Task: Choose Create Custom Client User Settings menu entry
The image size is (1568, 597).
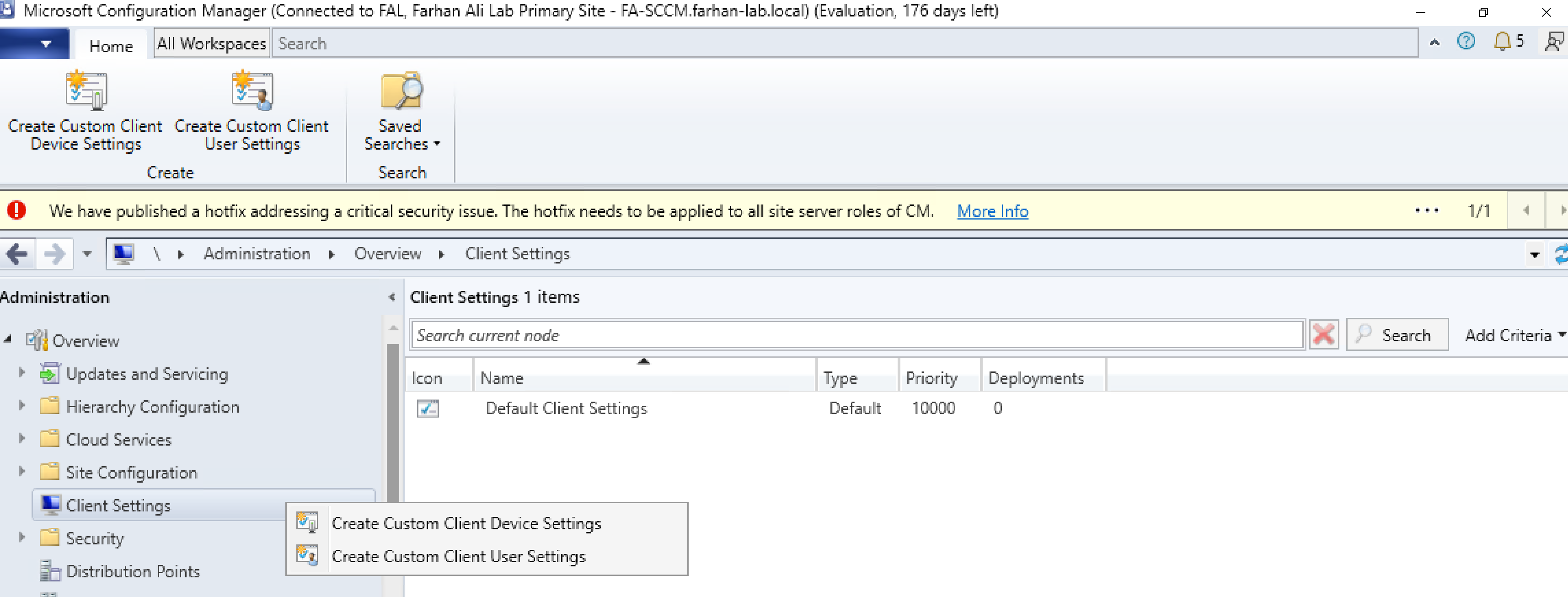Action: click(x=458, y=556)
